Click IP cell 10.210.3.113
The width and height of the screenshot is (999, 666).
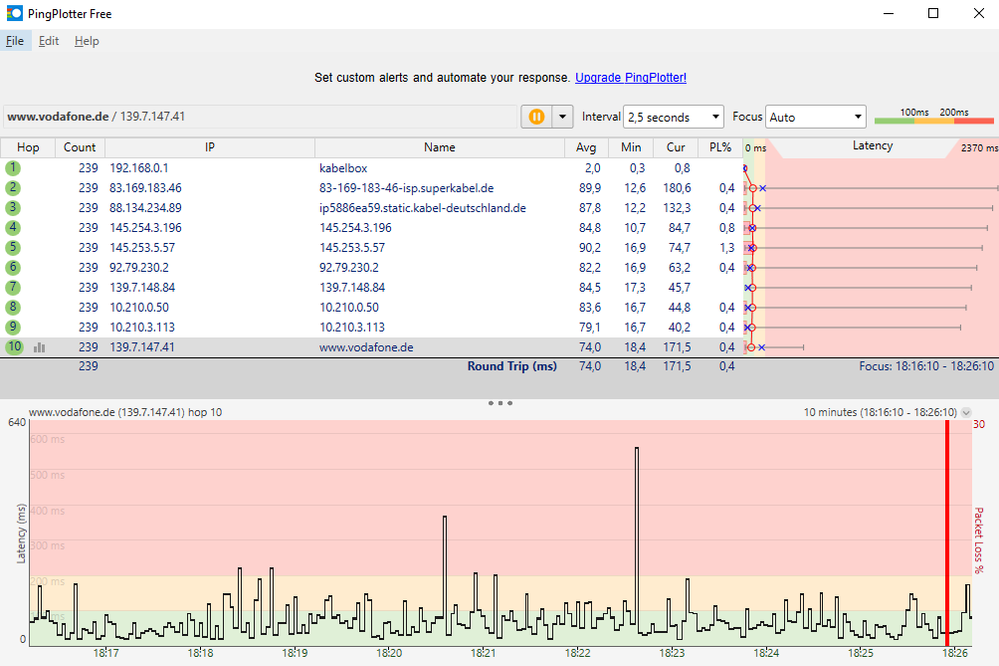tap(142, 327)
